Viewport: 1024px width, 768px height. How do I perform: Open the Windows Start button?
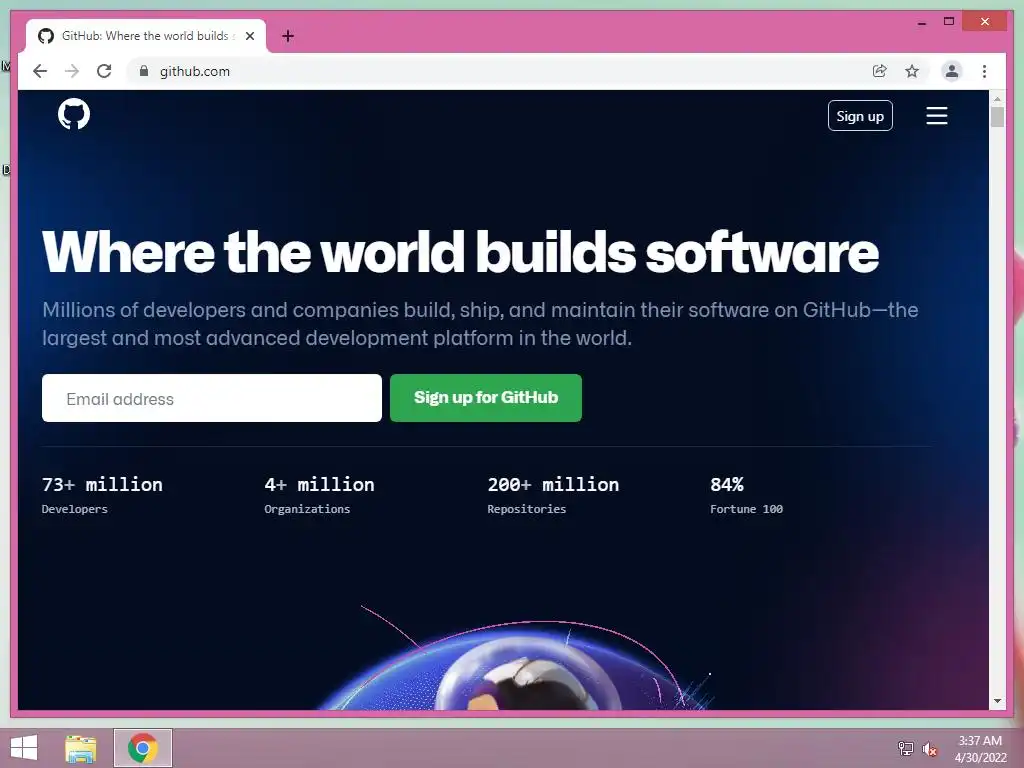pos(24,748)
